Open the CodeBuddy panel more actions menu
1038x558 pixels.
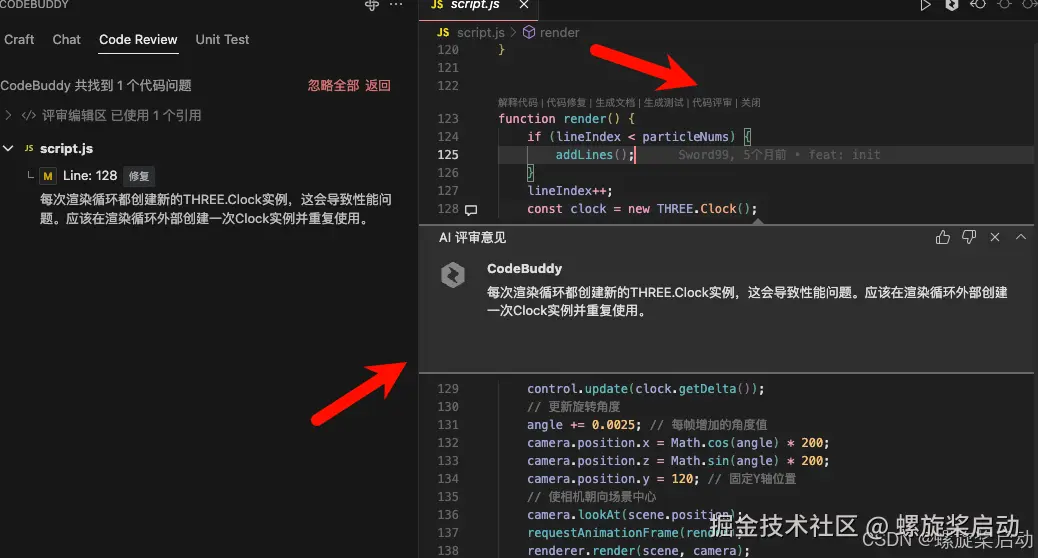click(396, 5)
